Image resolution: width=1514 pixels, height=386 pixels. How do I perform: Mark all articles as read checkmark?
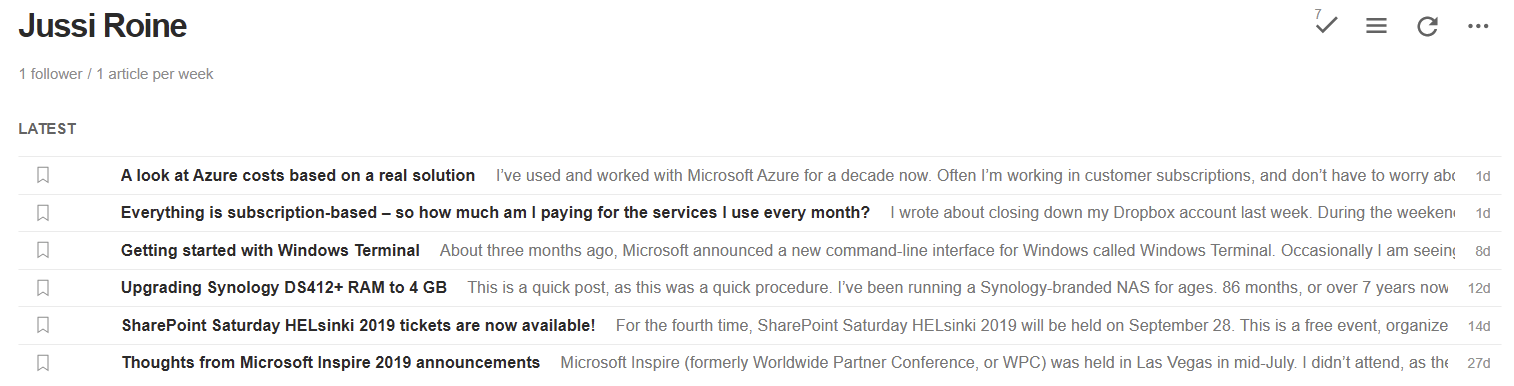click(x=1326, y=24)
